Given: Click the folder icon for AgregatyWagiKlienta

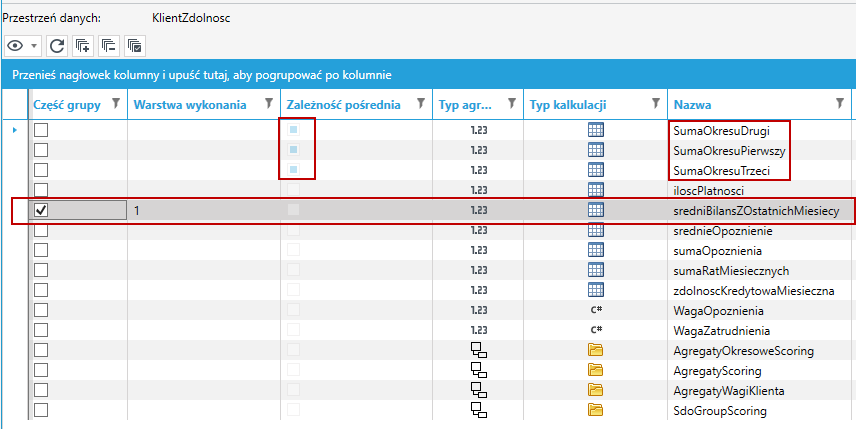Looking at the screenshot, I should click(x=596, y=390).
